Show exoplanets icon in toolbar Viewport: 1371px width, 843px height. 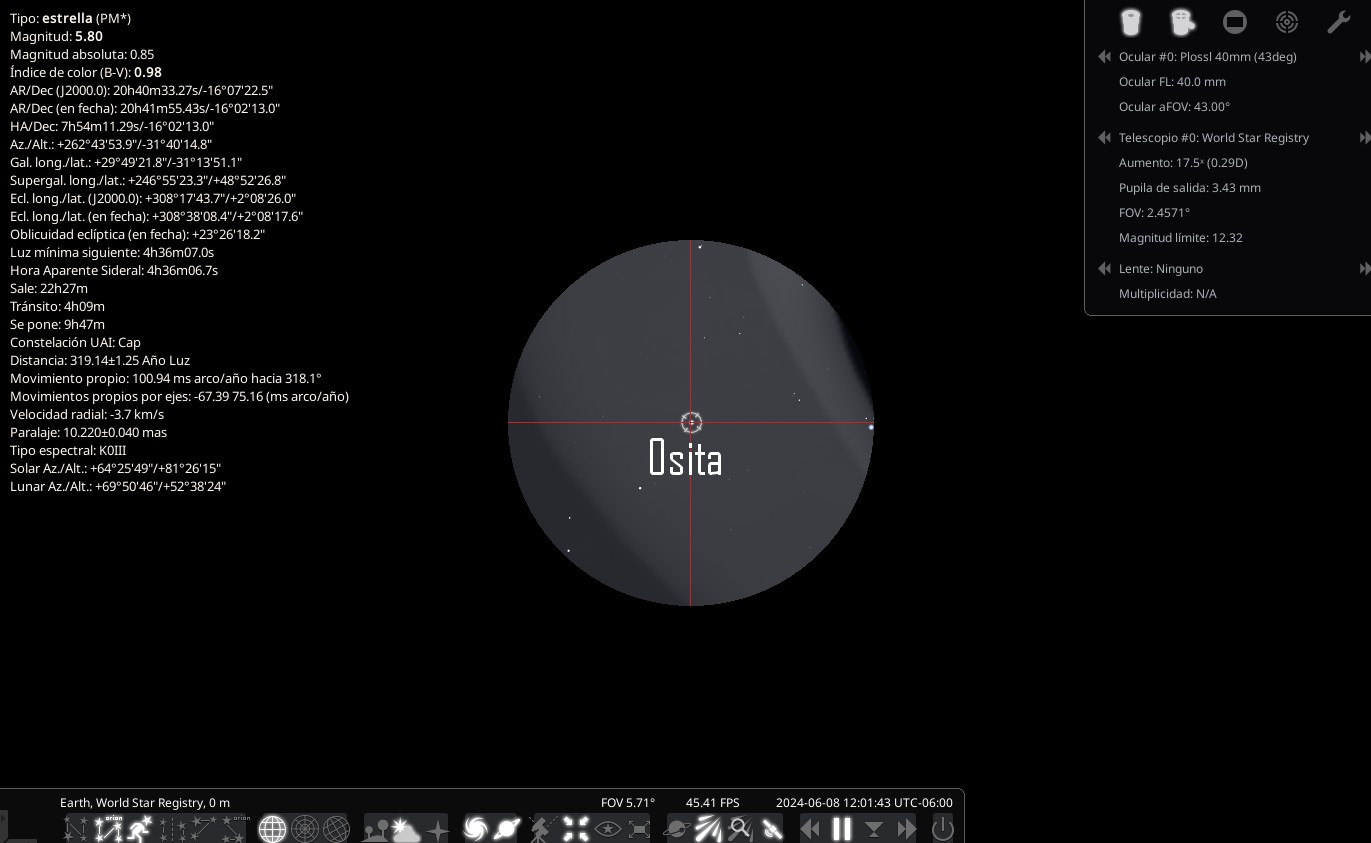677,828
